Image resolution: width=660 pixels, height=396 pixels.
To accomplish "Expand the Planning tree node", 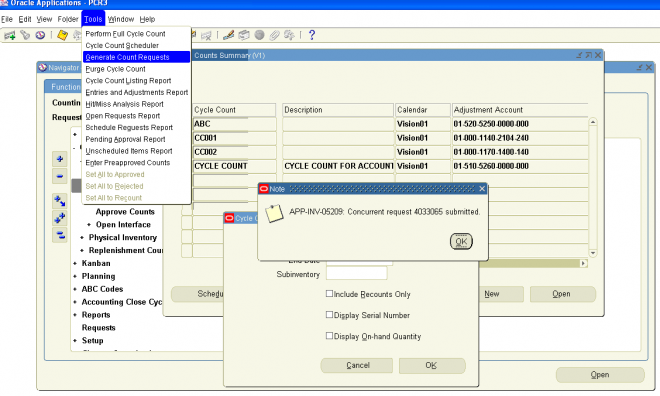I will 75,276.
